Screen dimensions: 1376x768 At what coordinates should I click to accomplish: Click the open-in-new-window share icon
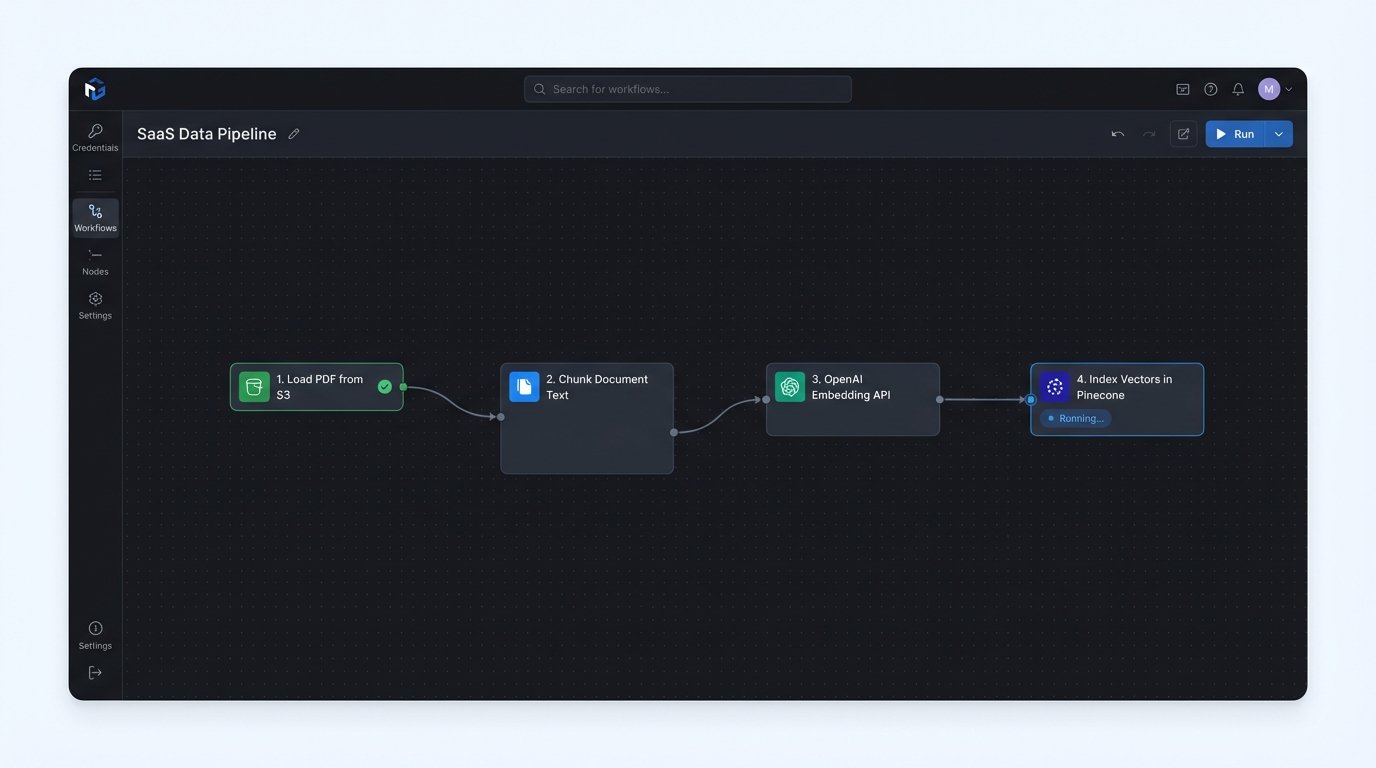coord(1183,134)
